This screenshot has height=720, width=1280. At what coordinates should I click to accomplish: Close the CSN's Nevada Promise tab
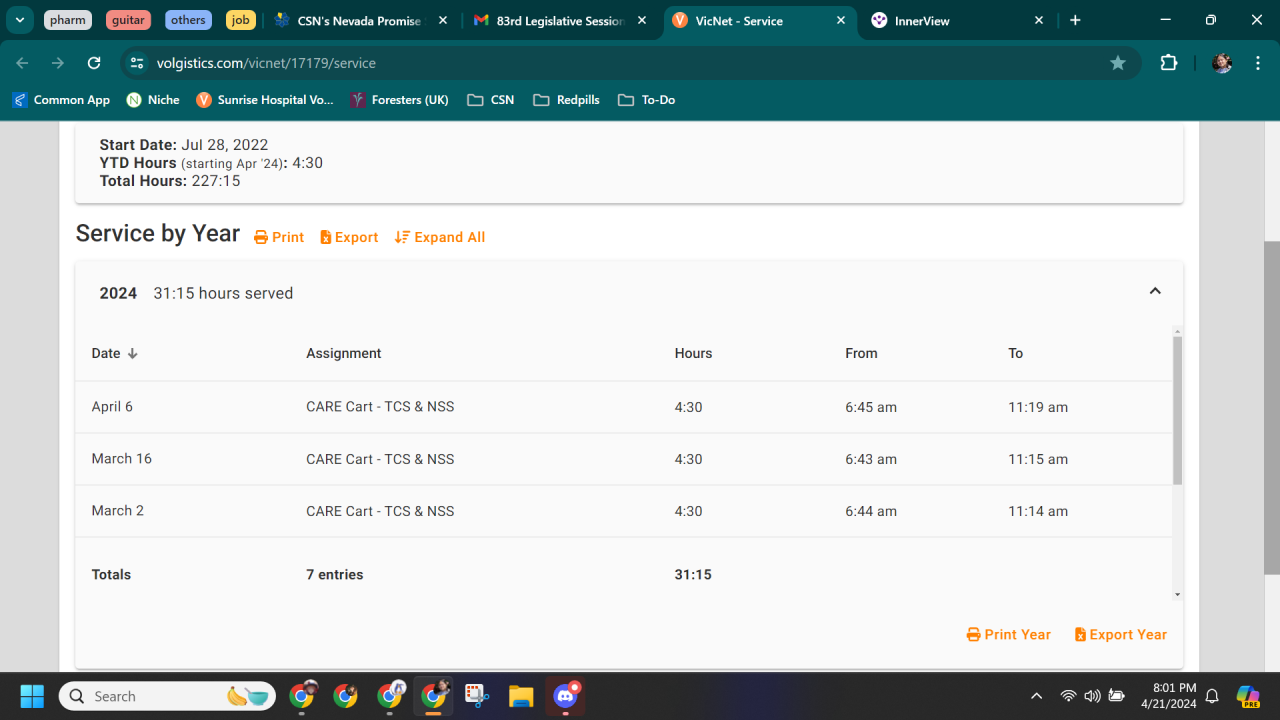tap(443, 20)
